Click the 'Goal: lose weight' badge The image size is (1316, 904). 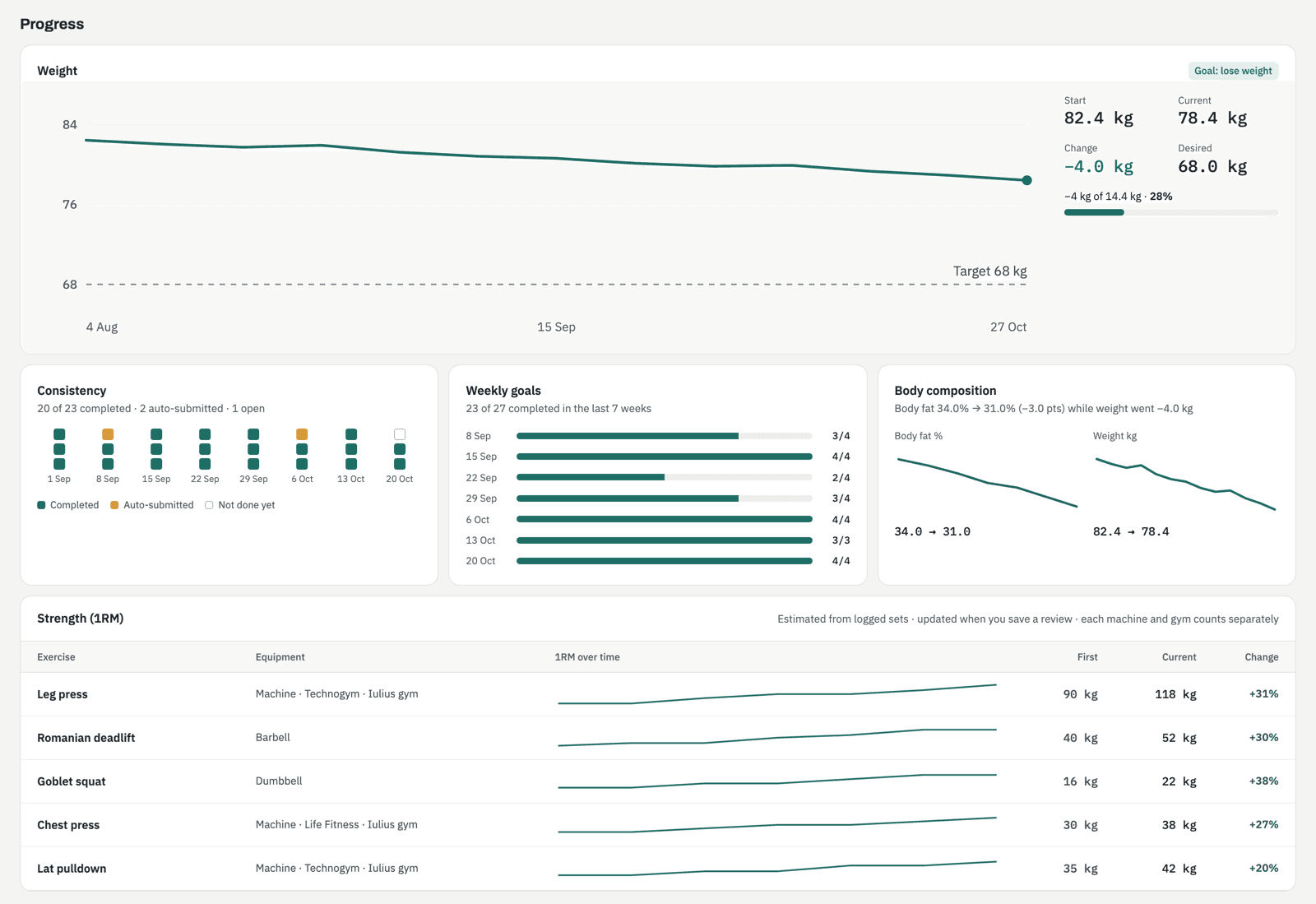point(1233,71)
